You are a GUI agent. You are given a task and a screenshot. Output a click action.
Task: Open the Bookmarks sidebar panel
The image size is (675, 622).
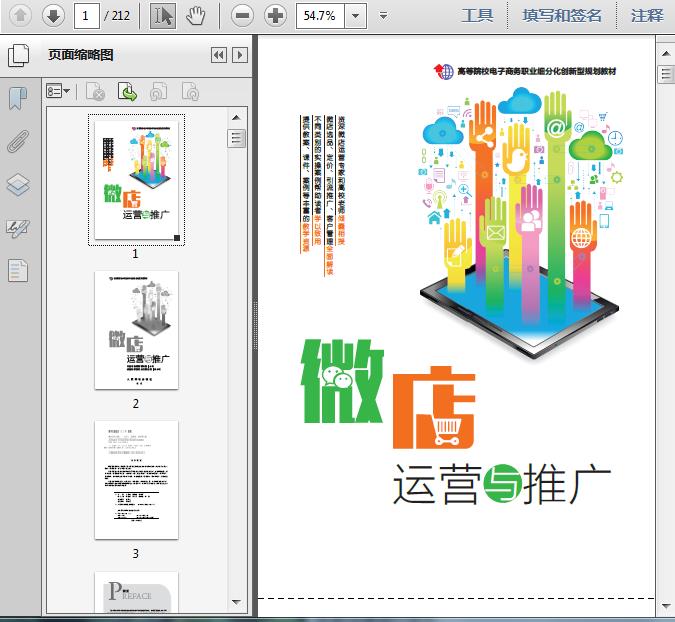tap(18, 99)
